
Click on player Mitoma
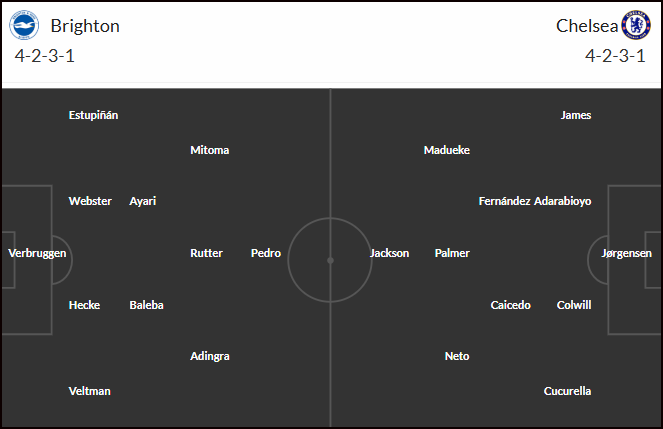click(x=210, y=150)
